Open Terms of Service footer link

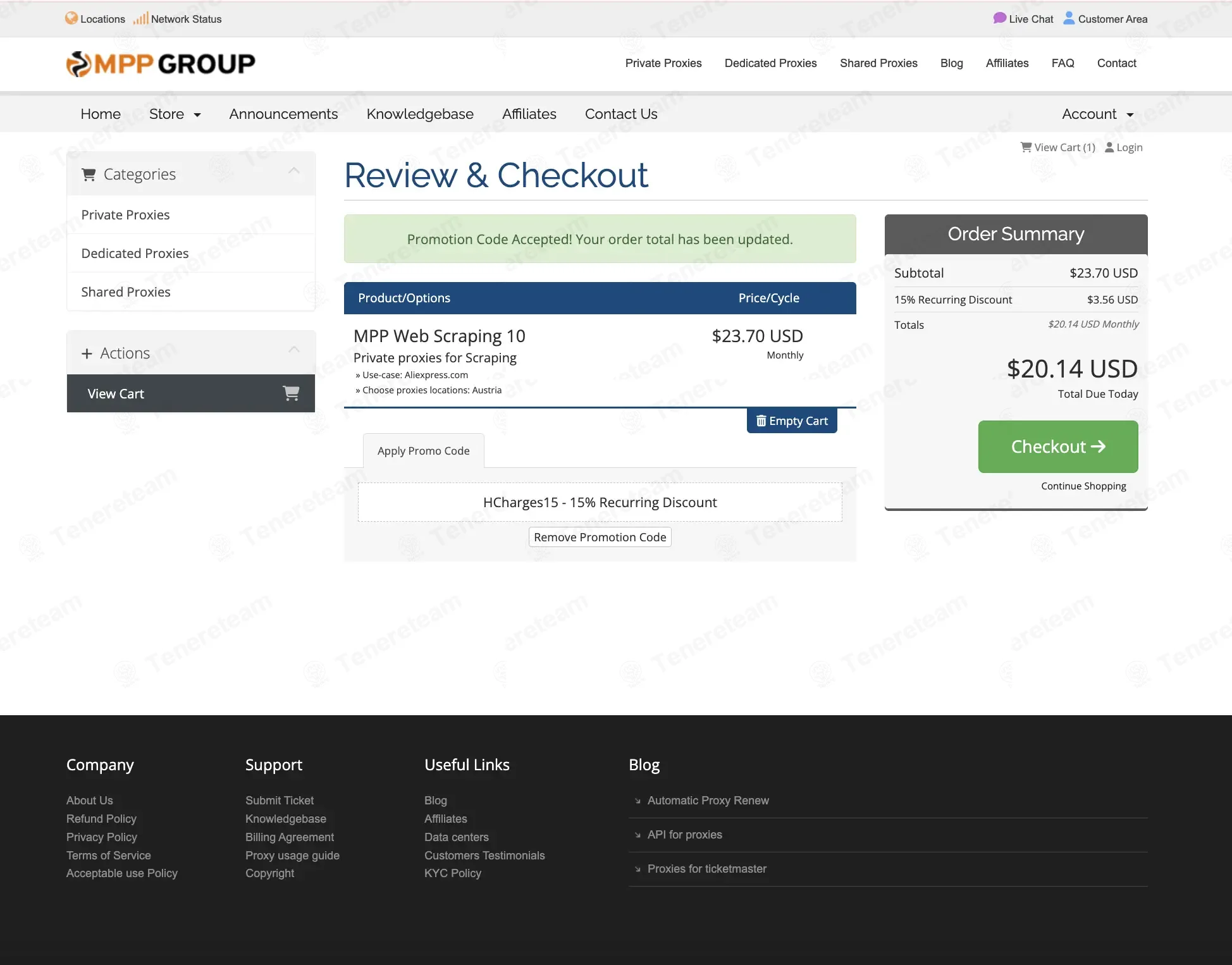[109, 856]
